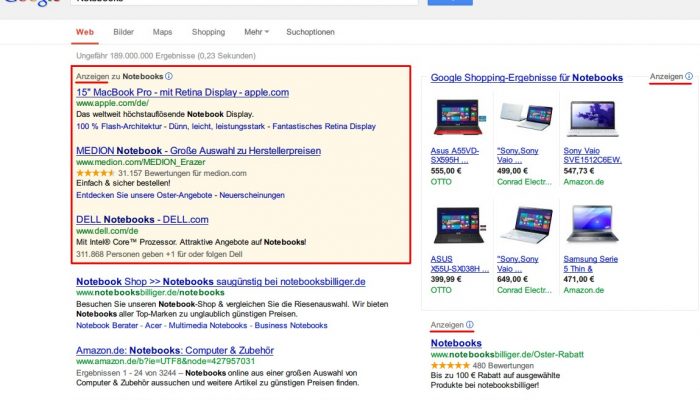Switch to the Web tab
The image size is (700, 400).
pos(85,32)
